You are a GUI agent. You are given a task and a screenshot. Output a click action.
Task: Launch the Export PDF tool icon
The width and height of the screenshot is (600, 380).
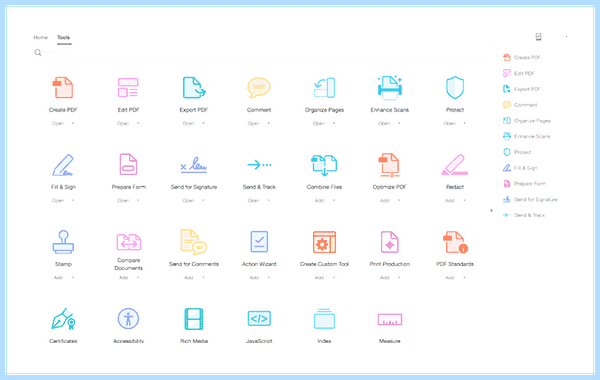[194, 88]
